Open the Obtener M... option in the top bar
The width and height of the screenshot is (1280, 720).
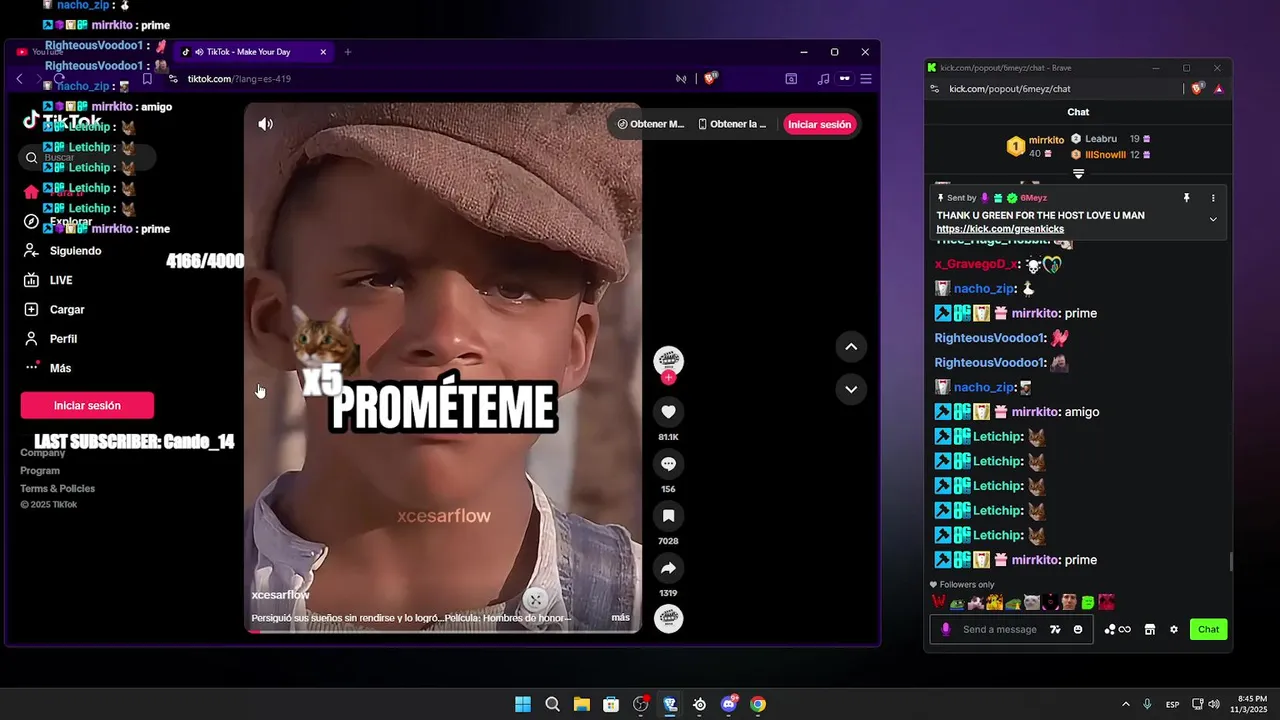click(x=651, y=124)
